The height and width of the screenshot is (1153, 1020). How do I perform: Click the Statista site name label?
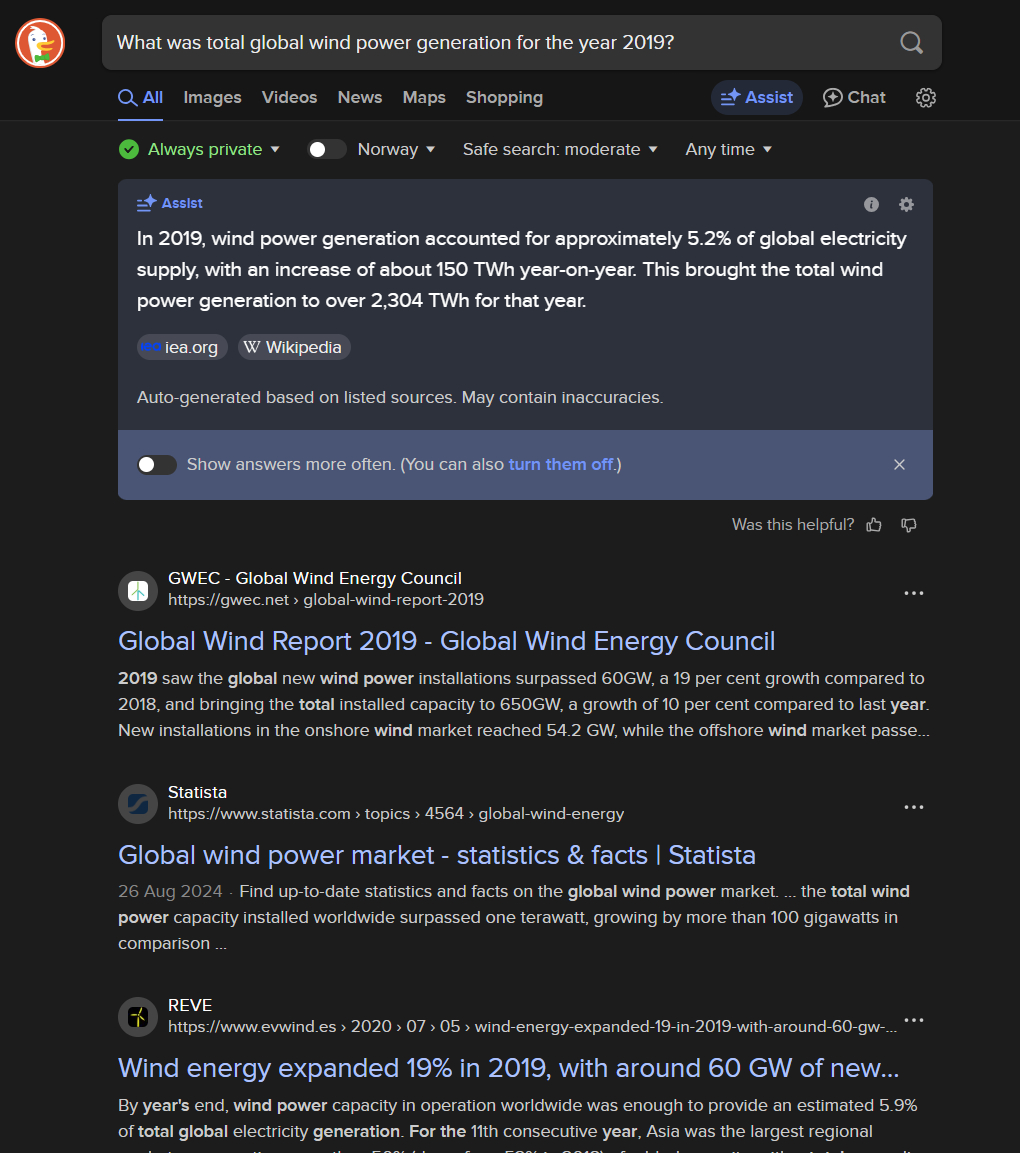(198, 793)
